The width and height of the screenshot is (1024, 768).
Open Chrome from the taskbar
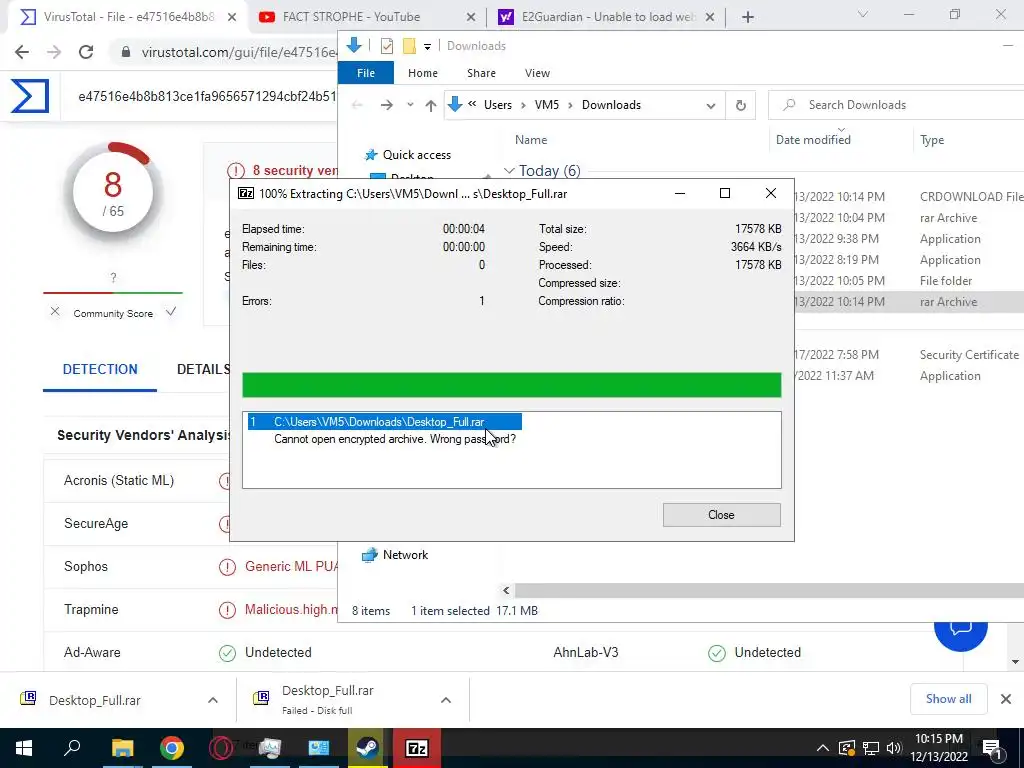(172, 748)
